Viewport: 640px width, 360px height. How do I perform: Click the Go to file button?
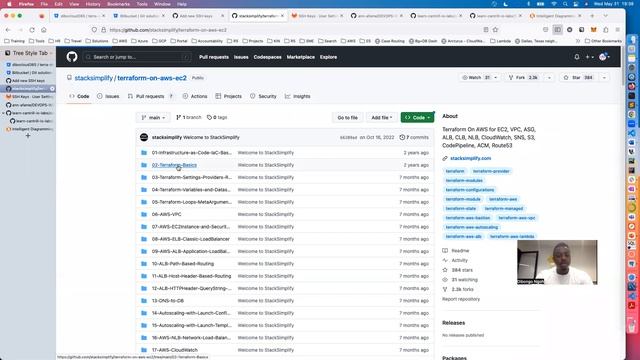point(347,118)
